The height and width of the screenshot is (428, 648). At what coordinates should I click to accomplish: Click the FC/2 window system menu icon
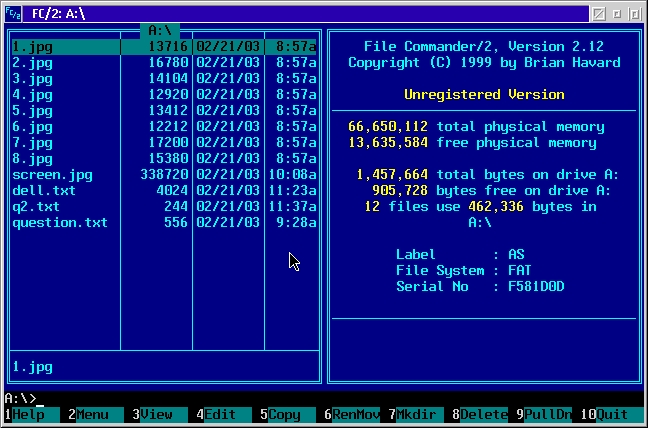(x=13, y=14)
